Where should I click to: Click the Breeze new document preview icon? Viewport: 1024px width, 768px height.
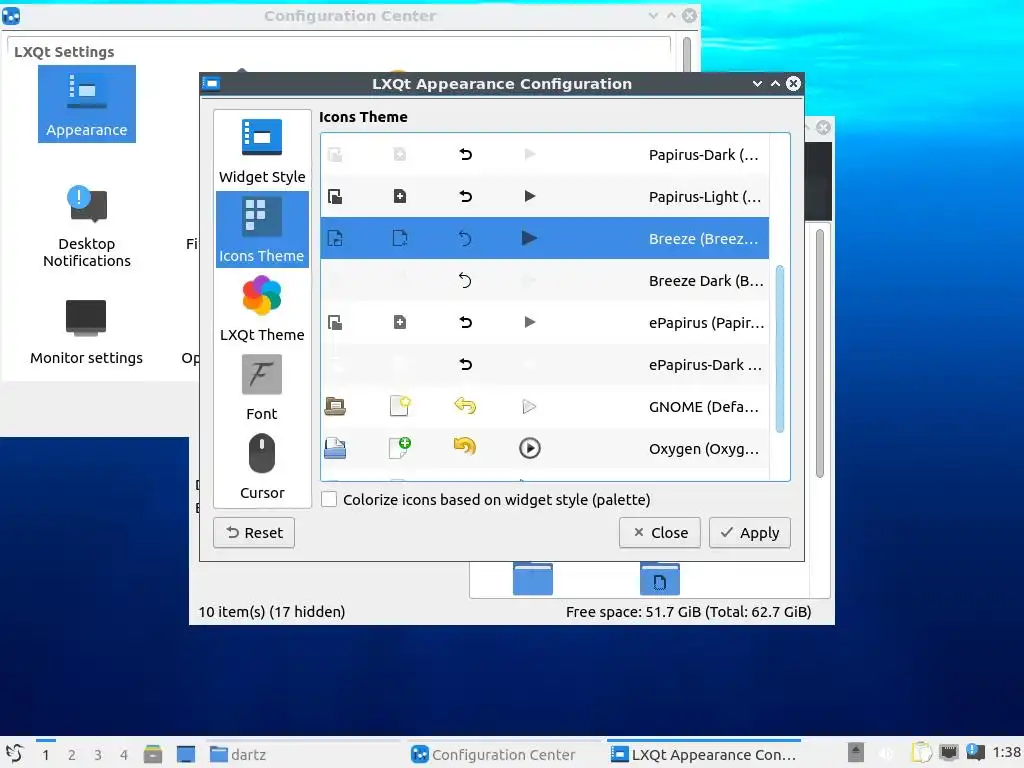click(x=400, y=238)
